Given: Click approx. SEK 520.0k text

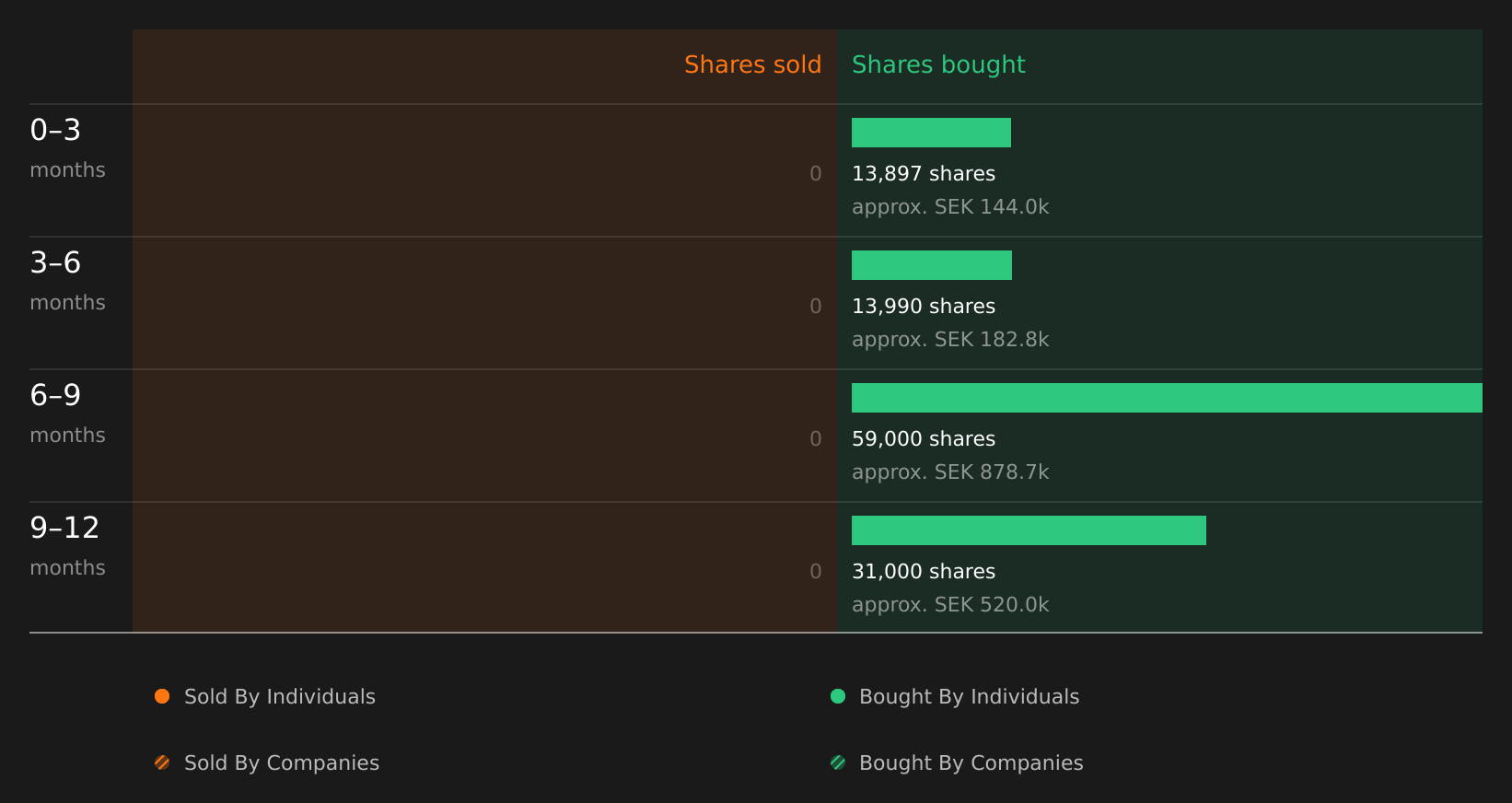Looking at the screenshot, I should pos(950,605).
